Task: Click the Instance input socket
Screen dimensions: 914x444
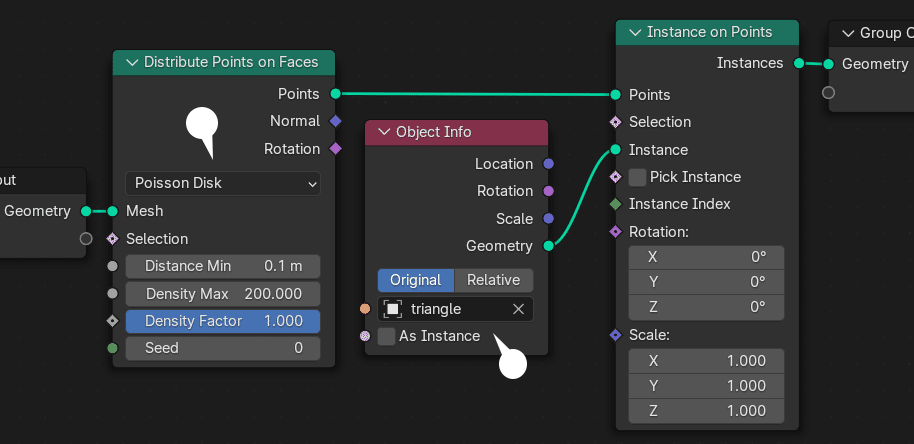Action: 615,150
